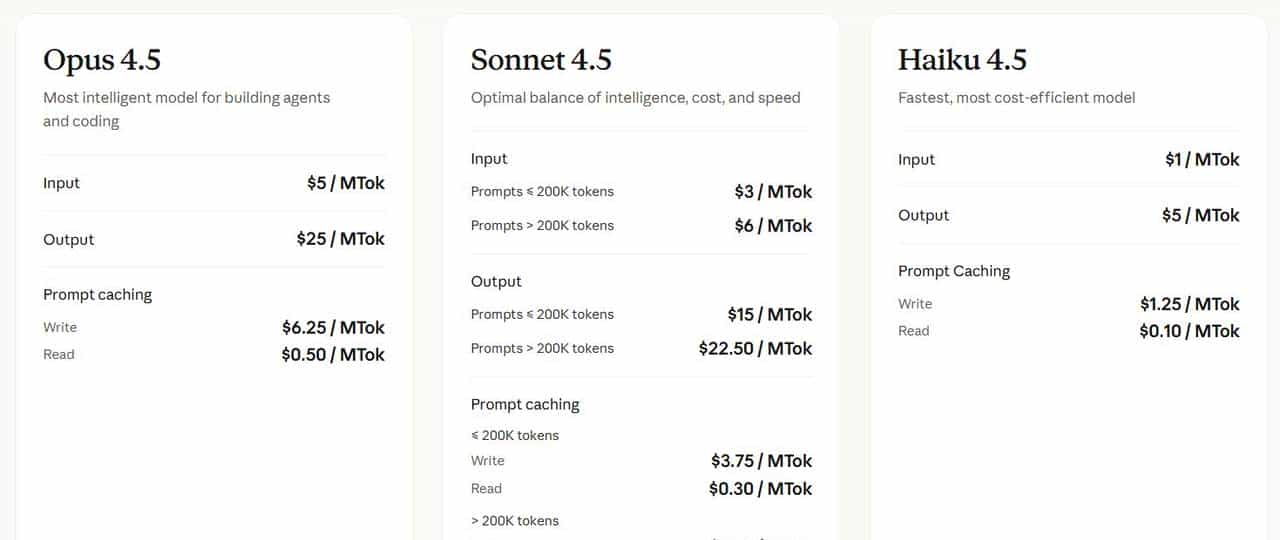The width and height of the screenshot is (1280, 540).
Task: Click the Opus 4.5 input price $5 / MTok
Action: pos(345,183)
